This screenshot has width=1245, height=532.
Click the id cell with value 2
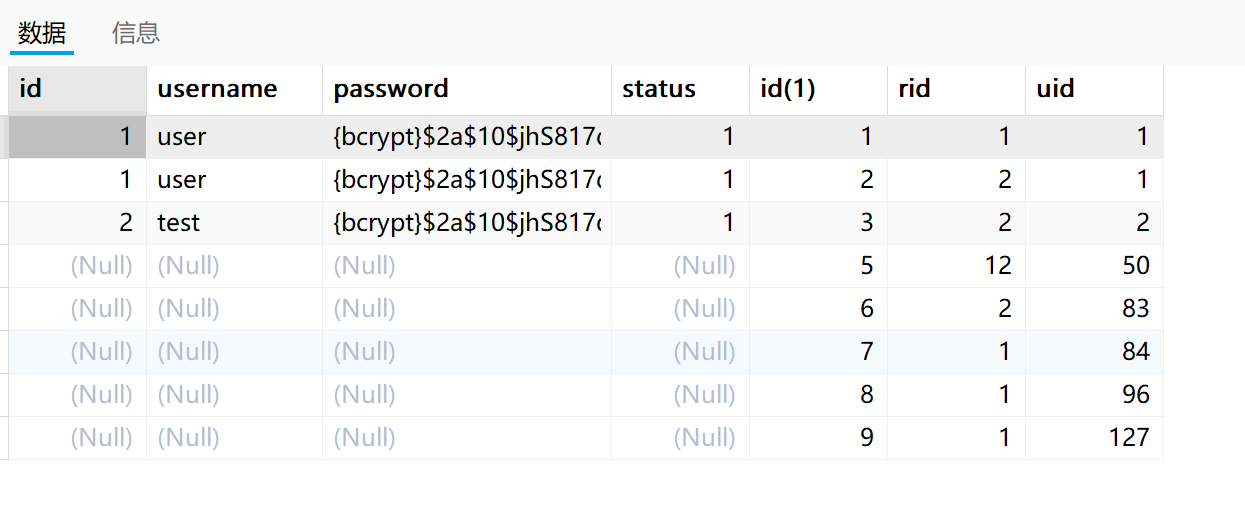[x=77, y=223]
